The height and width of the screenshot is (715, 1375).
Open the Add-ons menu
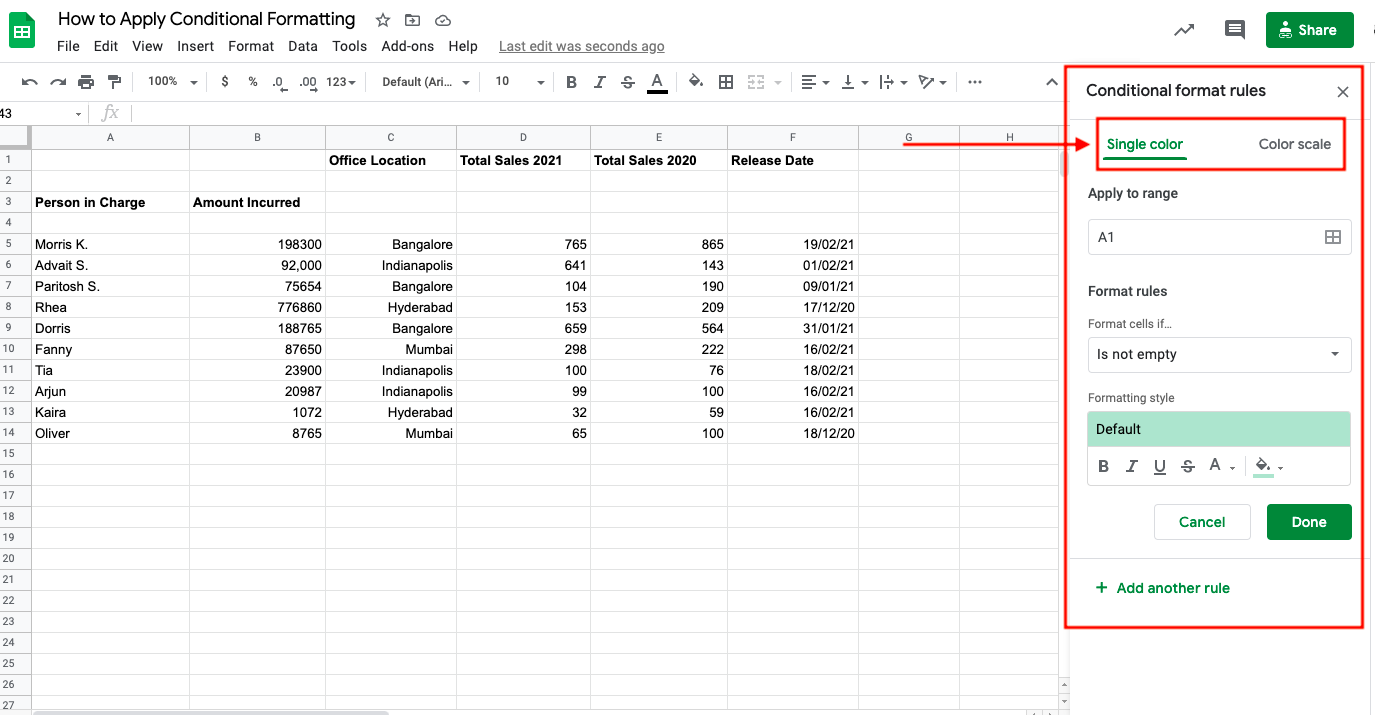tap(408, 46)
